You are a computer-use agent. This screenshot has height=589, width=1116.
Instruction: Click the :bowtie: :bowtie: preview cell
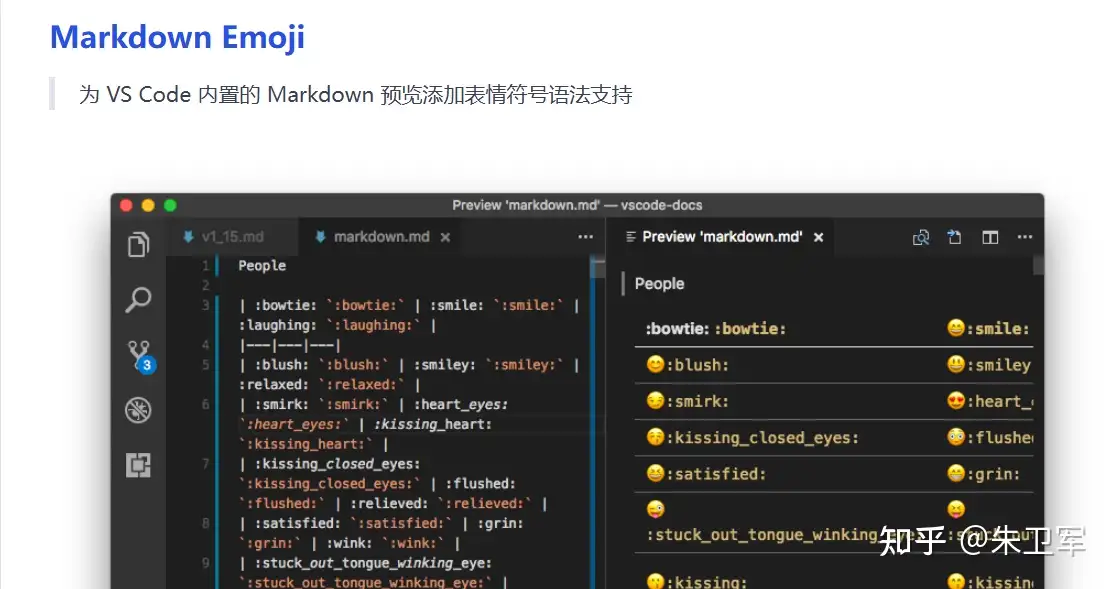[x=715, y=329]
